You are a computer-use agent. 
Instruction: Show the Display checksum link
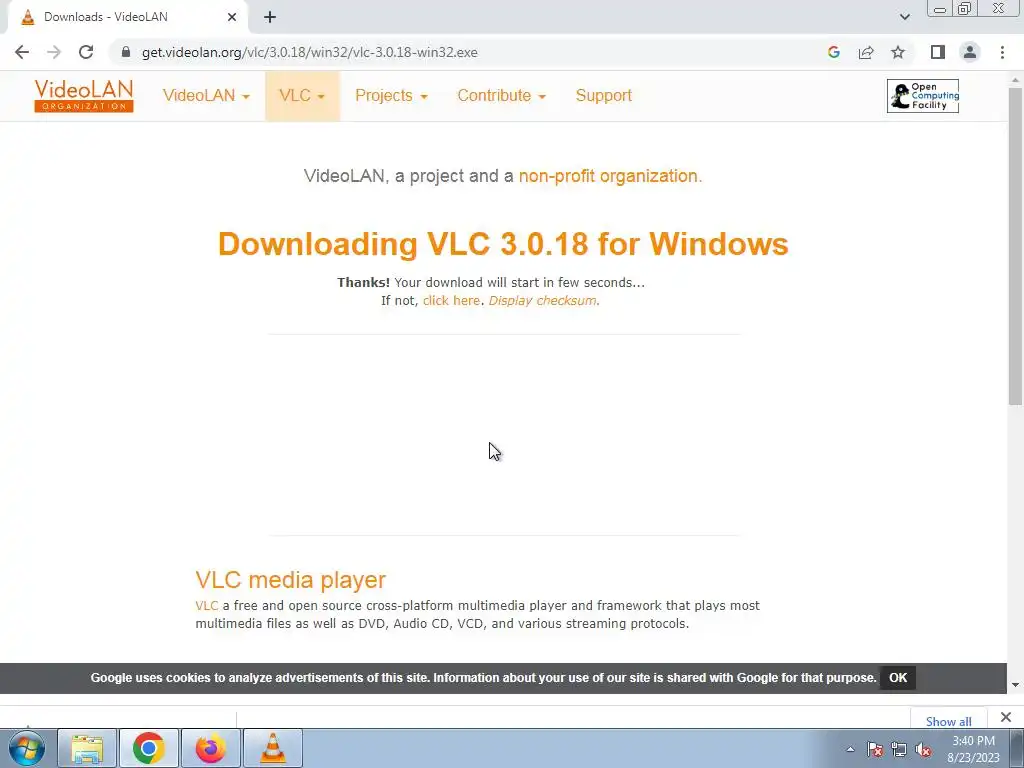click(x=542, y=300)
